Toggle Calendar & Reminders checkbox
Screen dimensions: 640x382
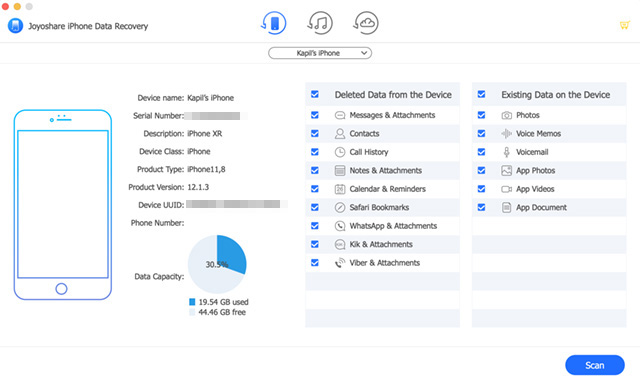tap(315, 189)
